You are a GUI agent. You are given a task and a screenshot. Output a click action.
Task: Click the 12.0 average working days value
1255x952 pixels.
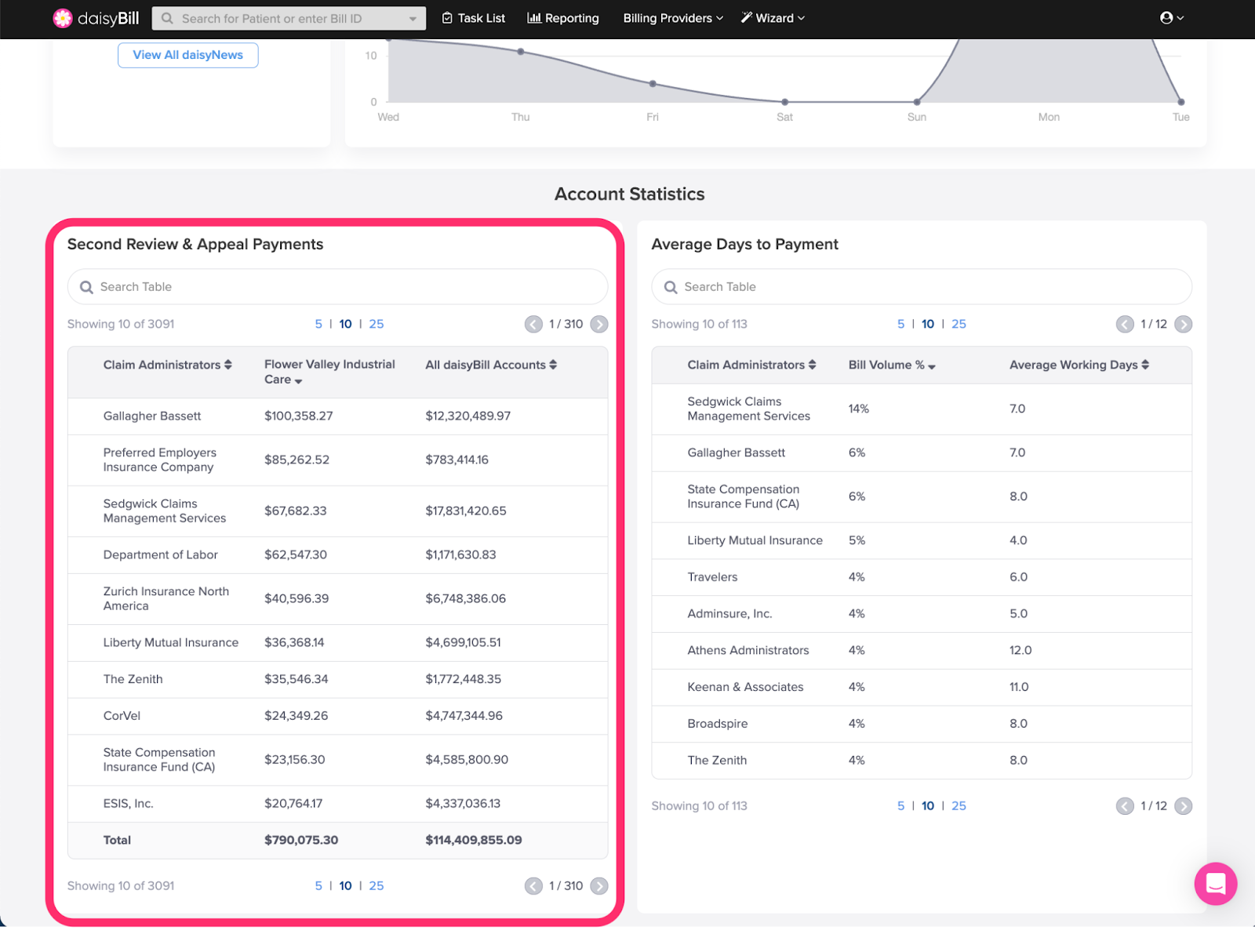[1020, 651]
